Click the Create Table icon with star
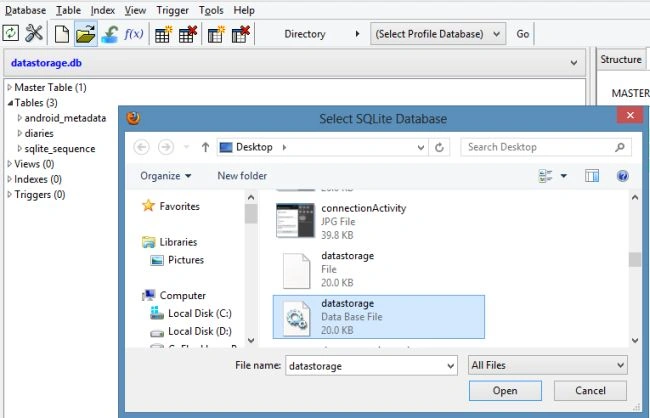Image resolution: width=650 pixels, height=418 pixels. (x=163, y=34)
